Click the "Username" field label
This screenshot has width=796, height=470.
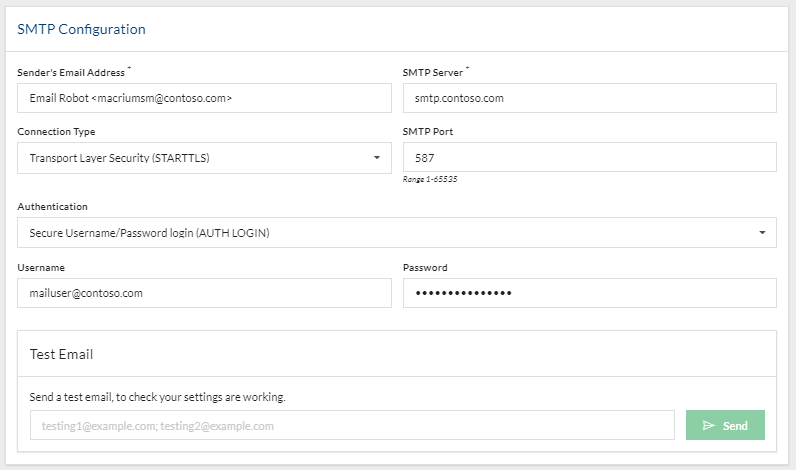(41, 268)
